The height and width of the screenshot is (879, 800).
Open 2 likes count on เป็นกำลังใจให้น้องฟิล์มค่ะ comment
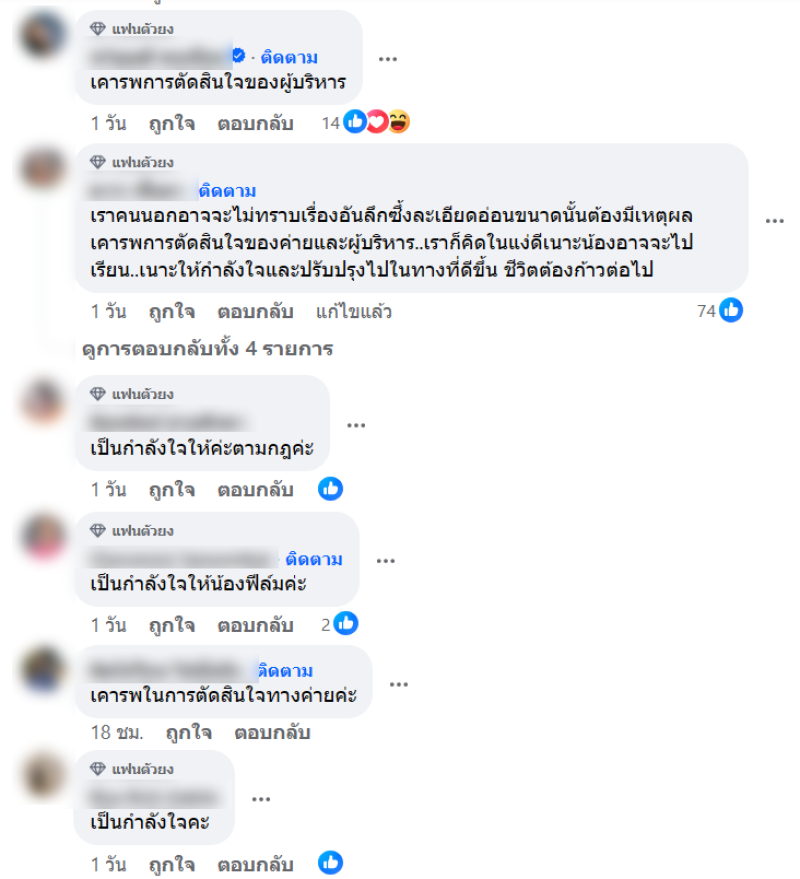pos(340,624)
